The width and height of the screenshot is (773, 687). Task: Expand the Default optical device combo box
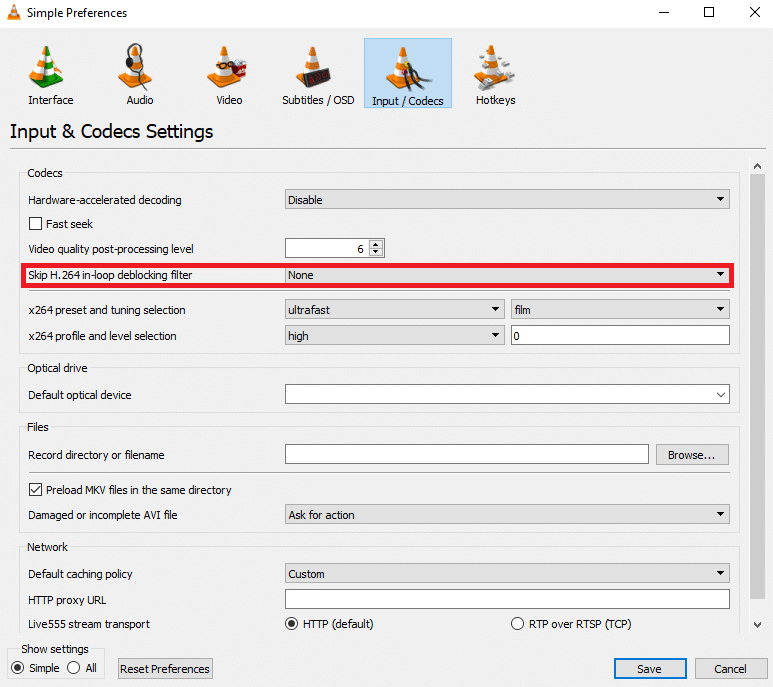click(x=507, y=395)
